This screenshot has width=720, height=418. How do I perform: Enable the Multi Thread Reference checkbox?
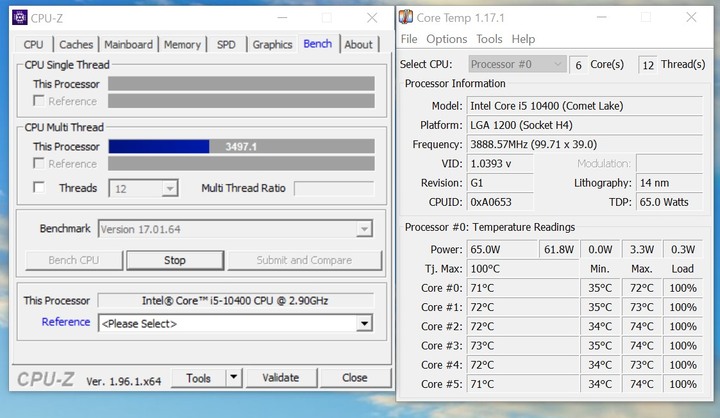[39, 163]
